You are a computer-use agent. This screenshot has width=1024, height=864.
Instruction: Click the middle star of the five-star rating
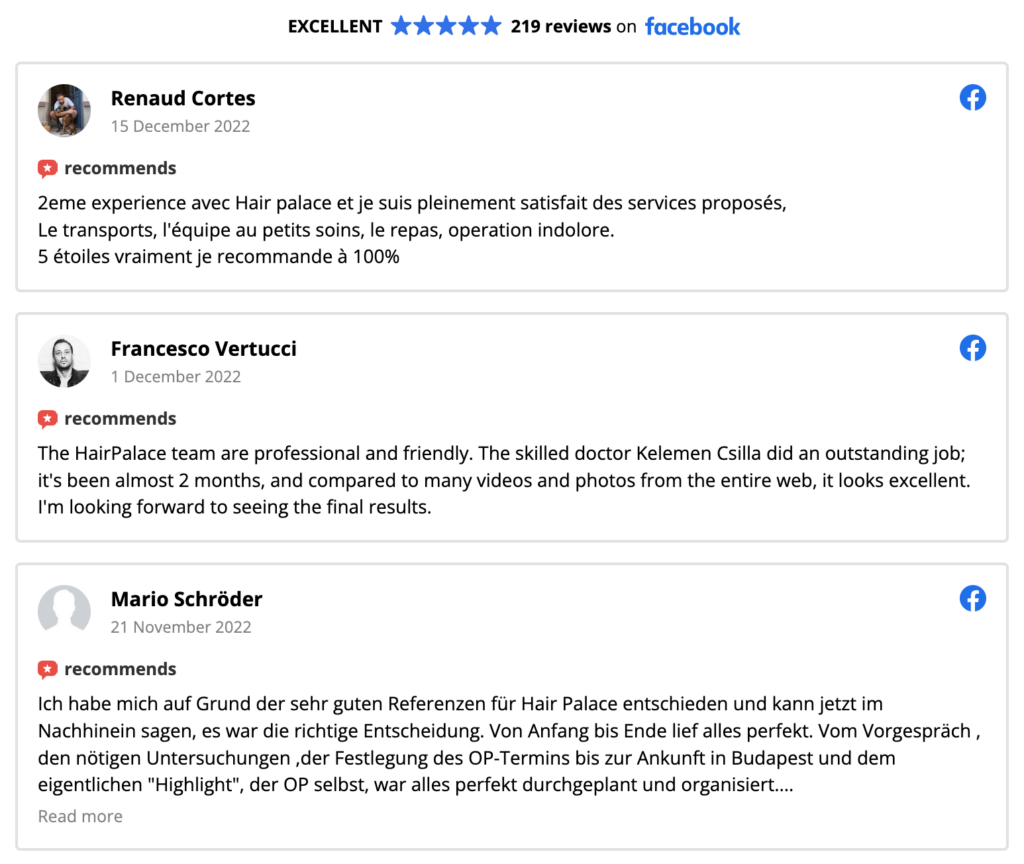(x=444, y=25)
